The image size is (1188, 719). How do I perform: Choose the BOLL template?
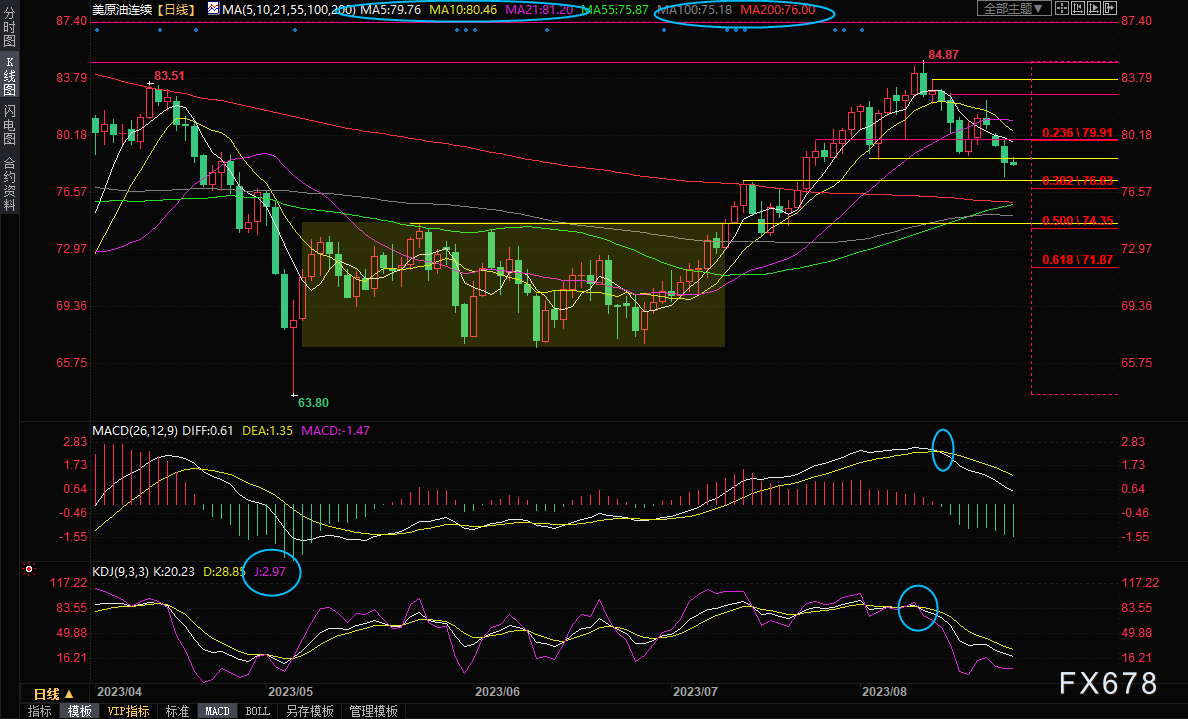pos(258,711)
